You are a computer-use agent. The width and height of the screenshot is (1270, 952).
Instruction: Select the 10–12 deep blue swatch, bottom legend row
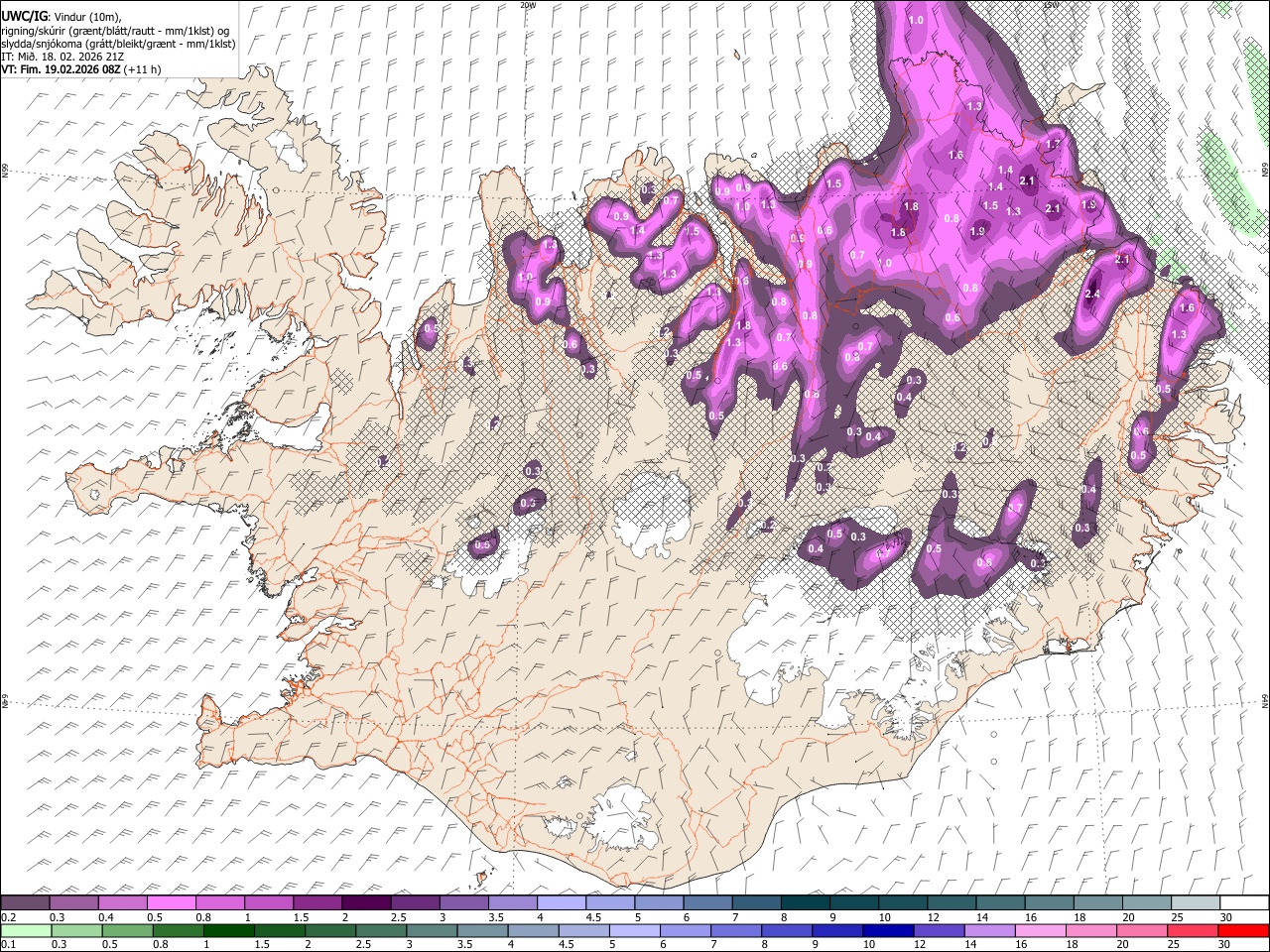click(888, 930)
